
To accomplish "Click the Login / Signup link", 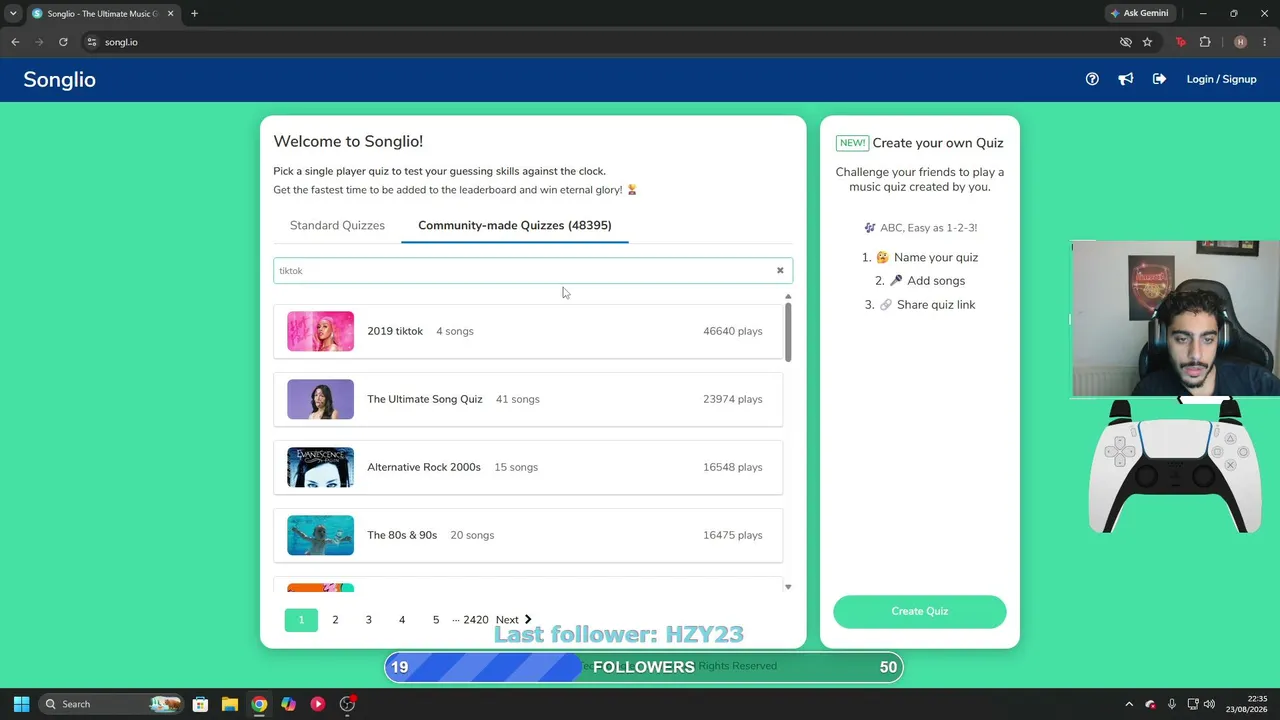I will 1221,79.
